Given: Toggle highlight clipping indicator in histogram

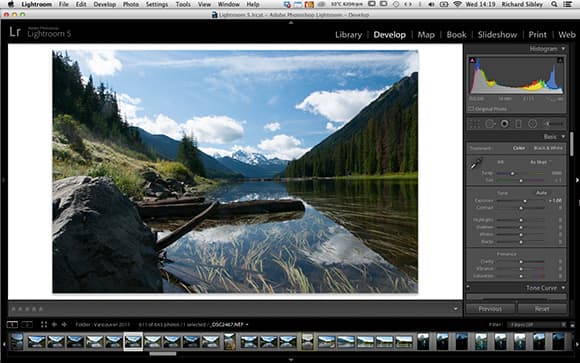Looking at the screenshot, I should [560, 60].
